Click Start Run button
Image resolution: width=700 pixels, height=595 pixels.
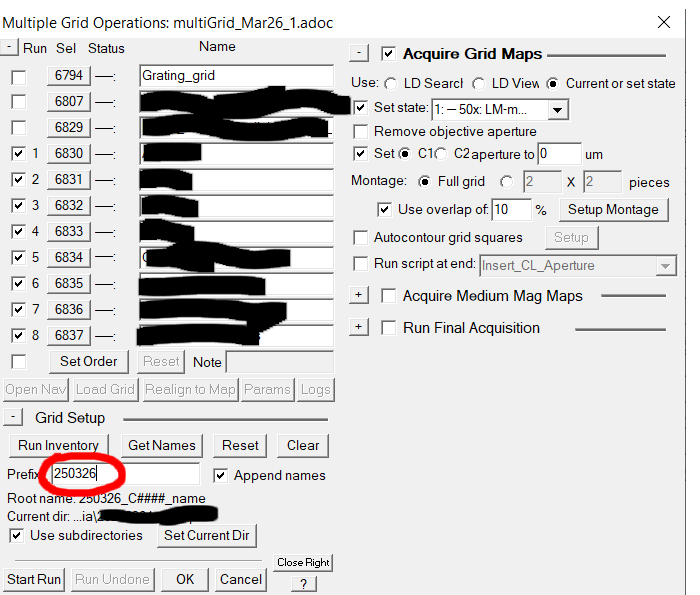pyautogui.click(x=34, y=579)
